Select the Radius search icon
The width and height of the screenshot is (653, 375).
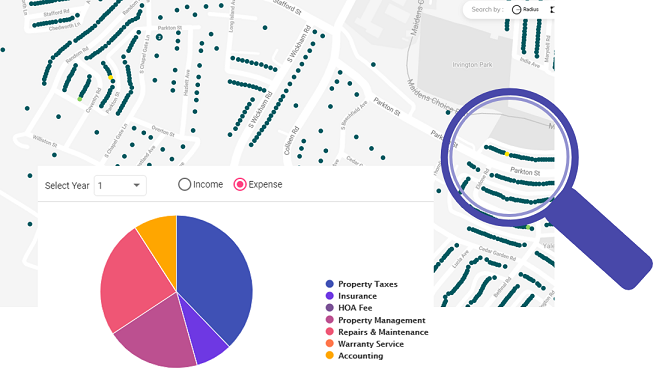(x=516, y=9)
